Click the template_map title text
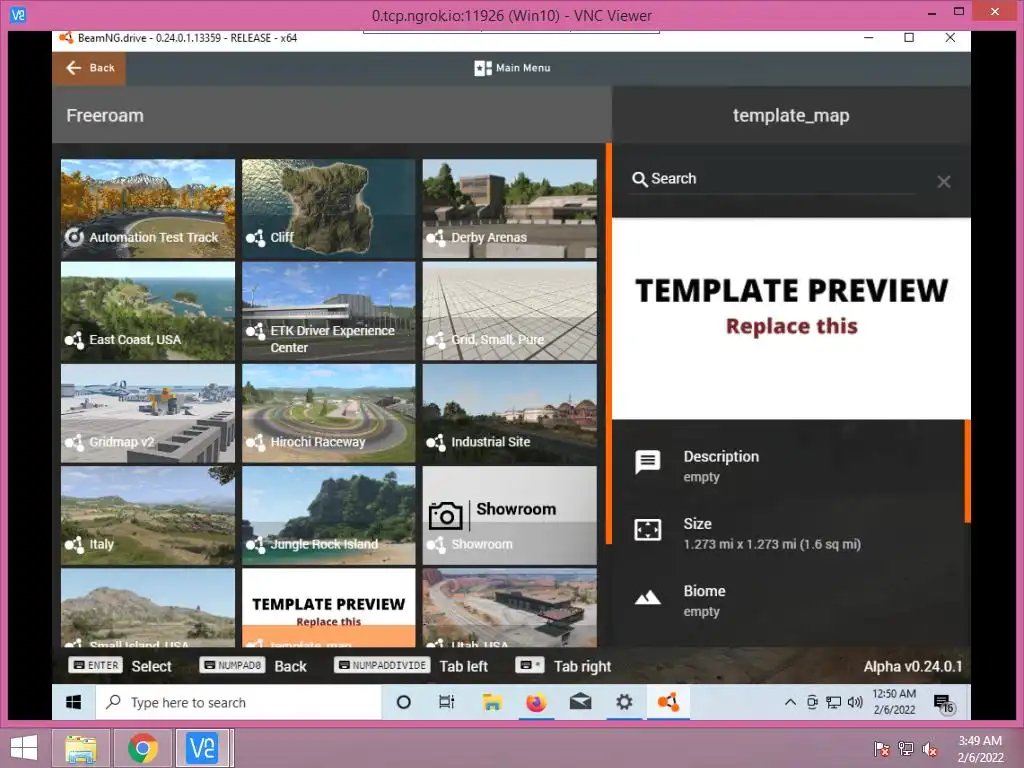This screenshot has height=768, width=1024. [x=791, y=116]
